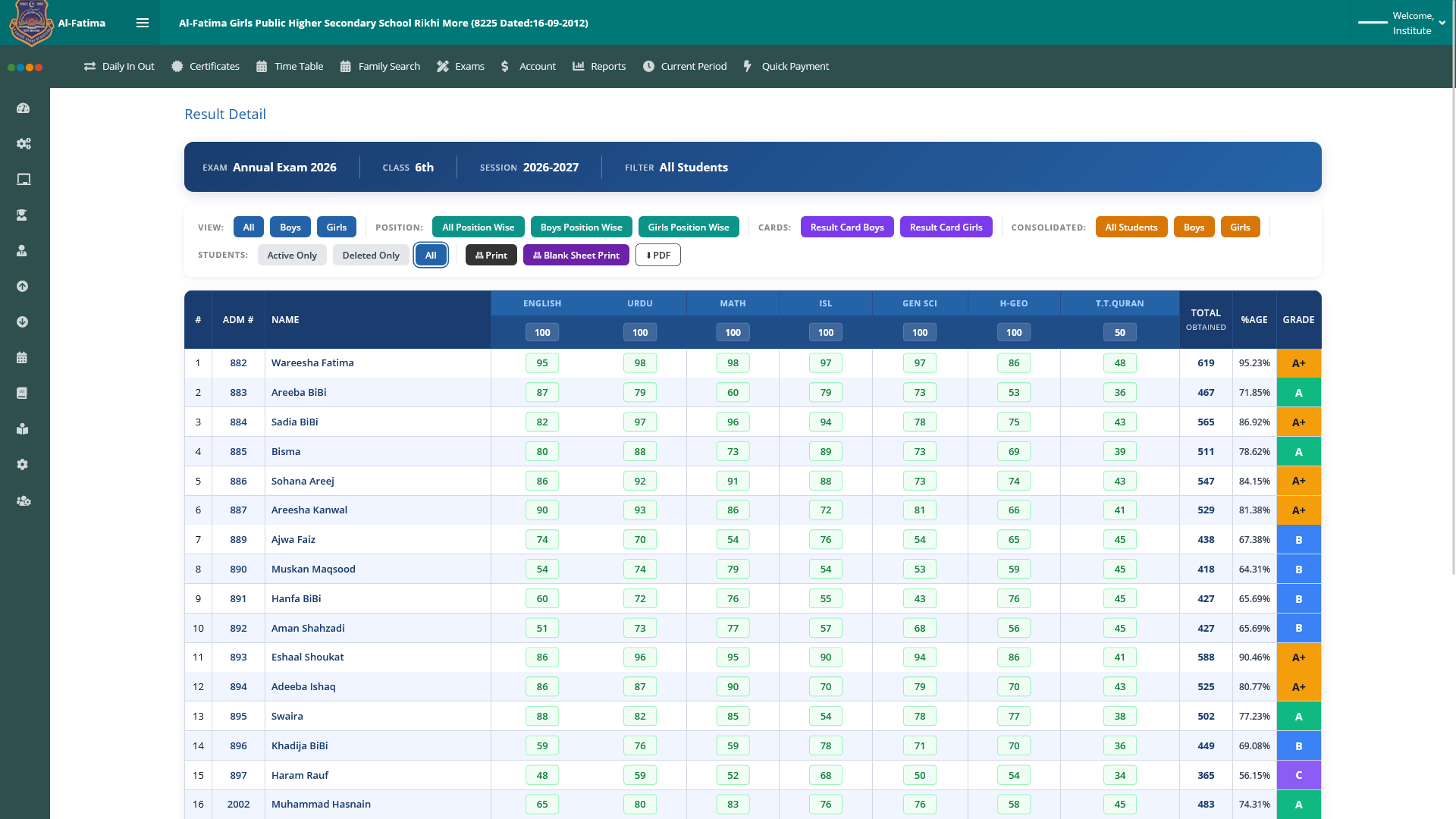Open Exams menu
Image resolution: width=1456 pixels, height=819 pixels.
point(460,67)
